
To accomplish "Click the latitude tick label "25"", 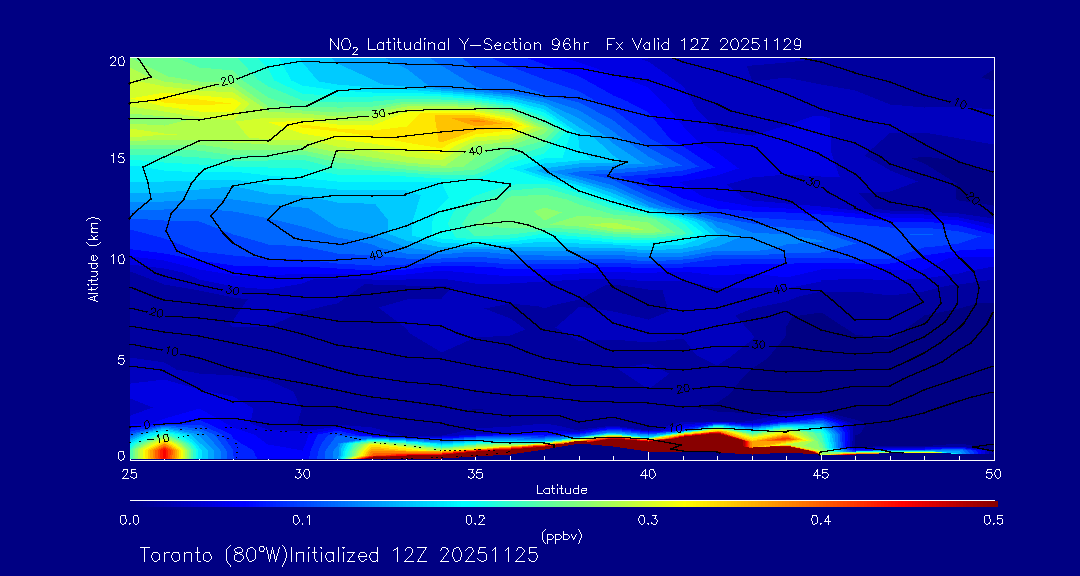I will (129, 474).
